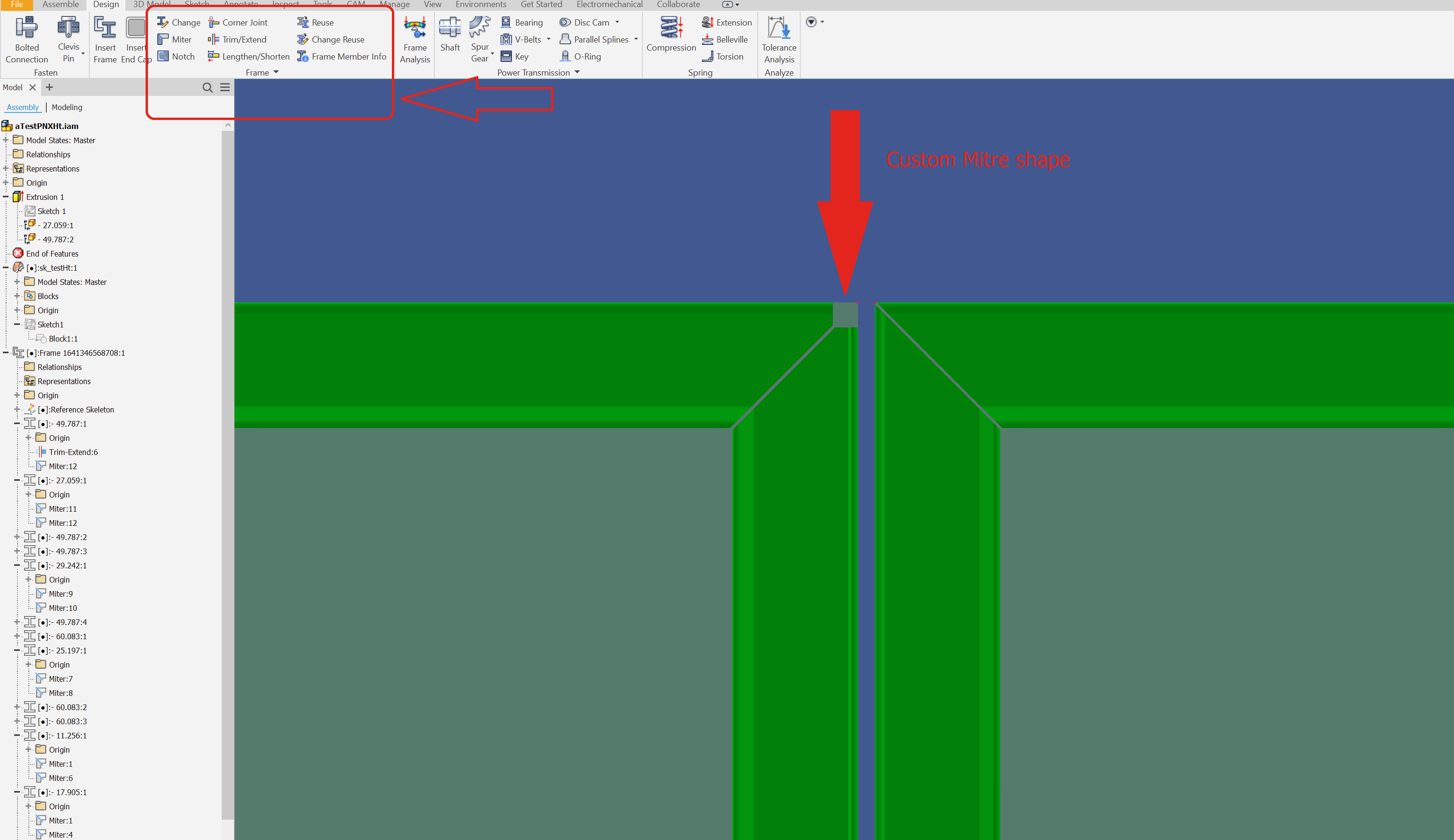Screen dimensions: 1454x840
Task: Switch to the Modeling browser tab
Action: (x=66, y=107)
